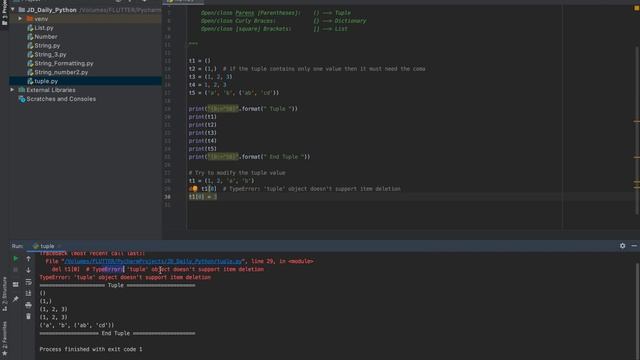This screenshot has height=360, width=640.
Task: Click warning stripe marker near line 20
Action: (x=636, y=121)
